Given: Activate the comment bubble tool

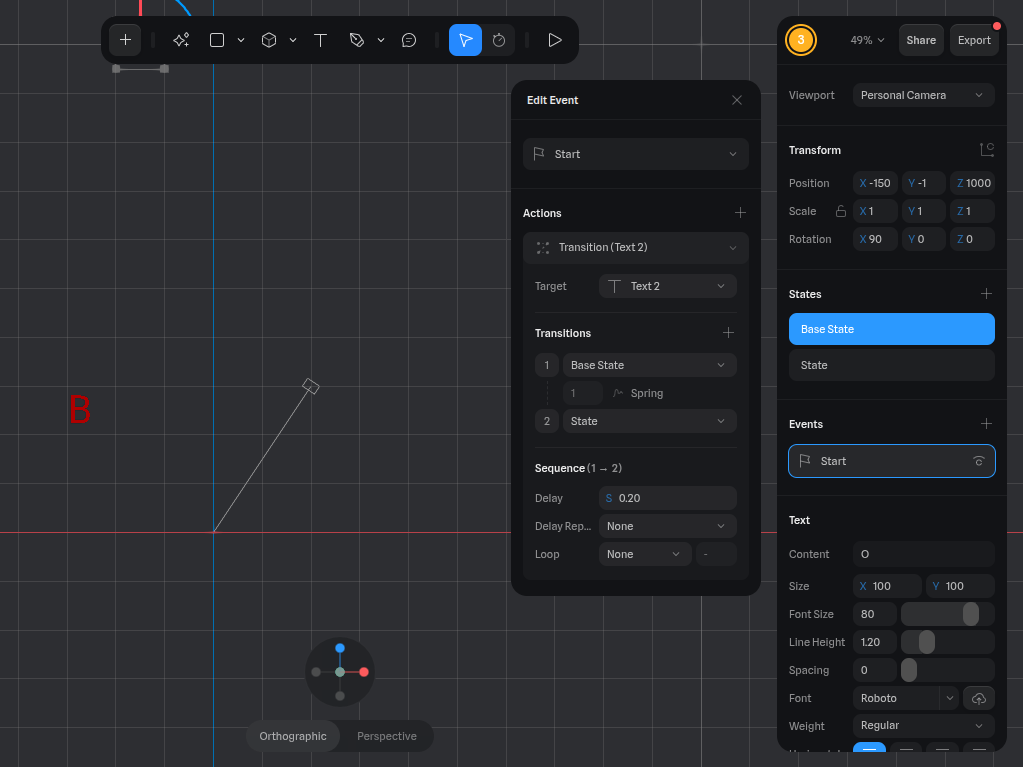Looking at the screenshot, I should pos(409,40).
